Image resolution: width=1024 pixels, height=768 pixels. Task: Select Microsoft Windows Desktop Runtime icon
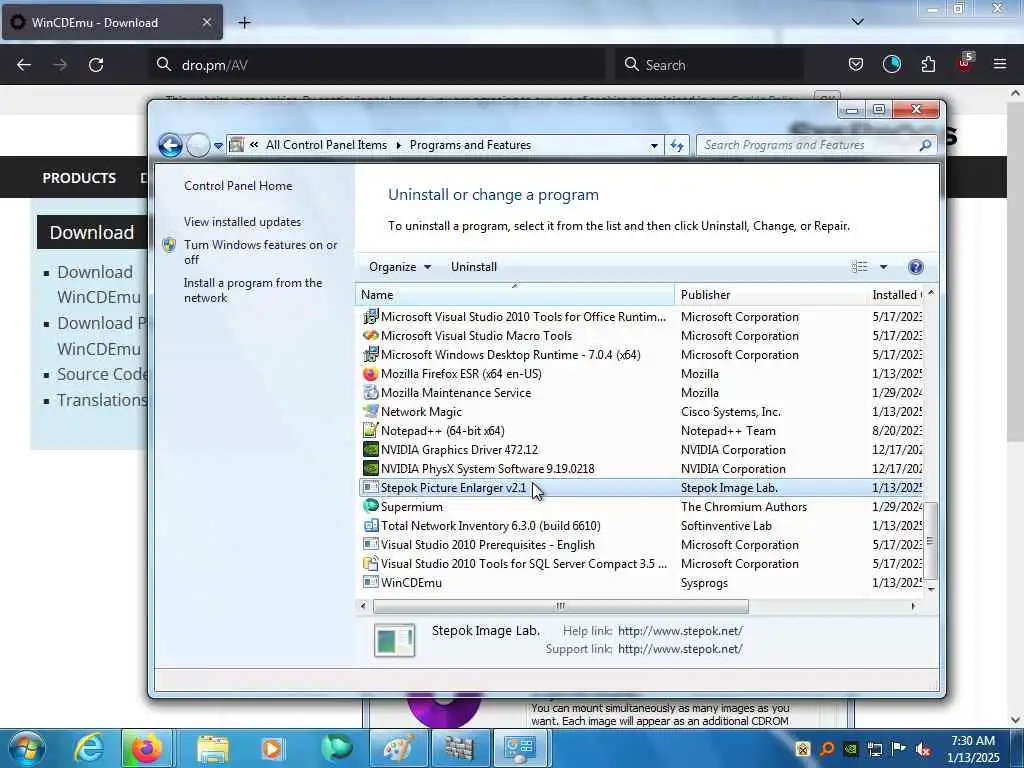tap(370, 355)
